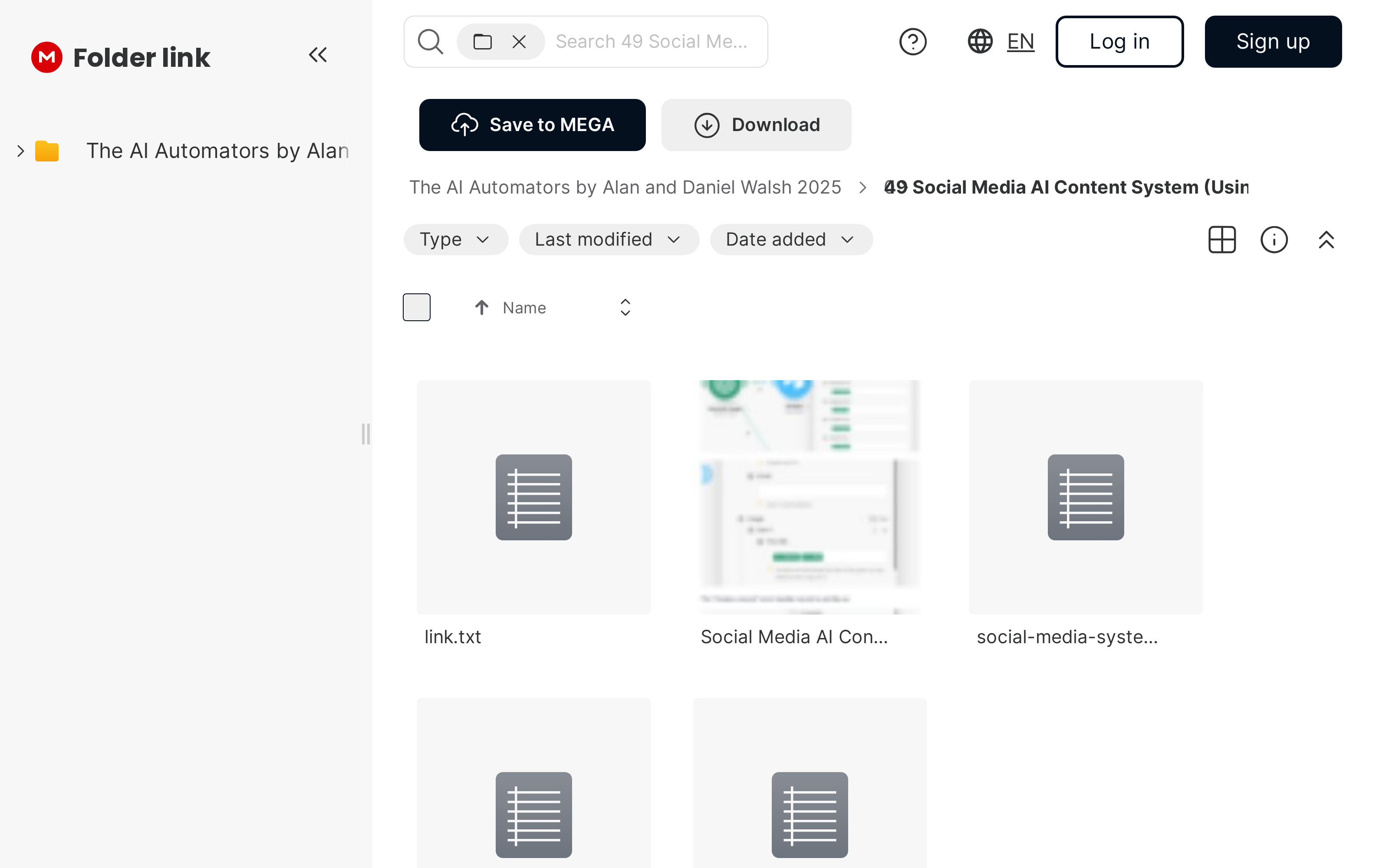Click the link.txt file name
Viewport: 1389px width, 868px height.
click(x=453, y=637)
